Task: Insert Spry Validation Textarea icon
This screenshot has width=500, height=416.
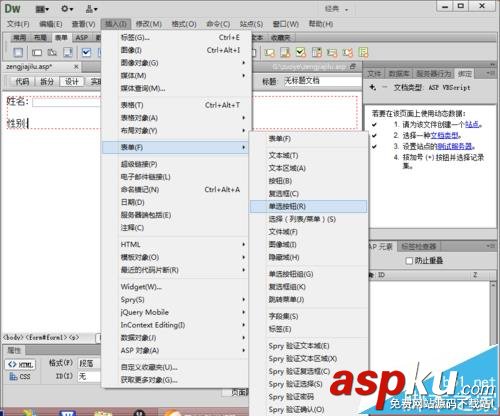Action: (285, 53)
